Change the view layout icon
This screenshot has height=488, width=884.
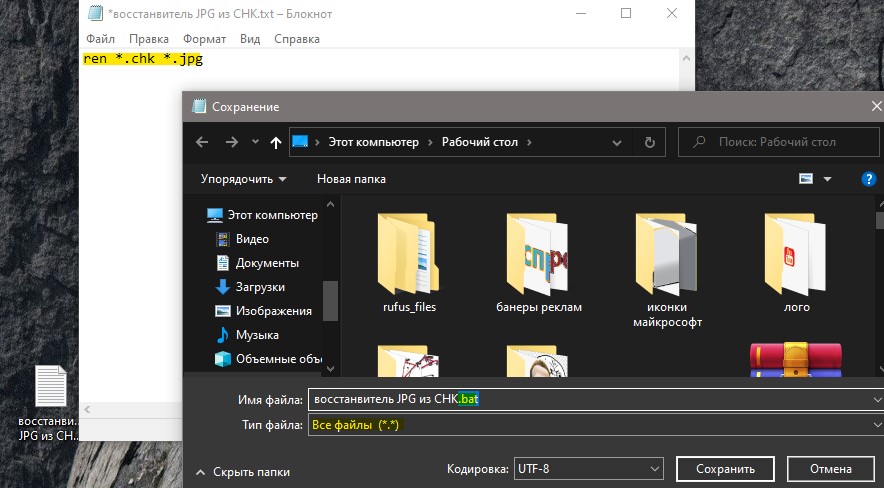point(806,179)
